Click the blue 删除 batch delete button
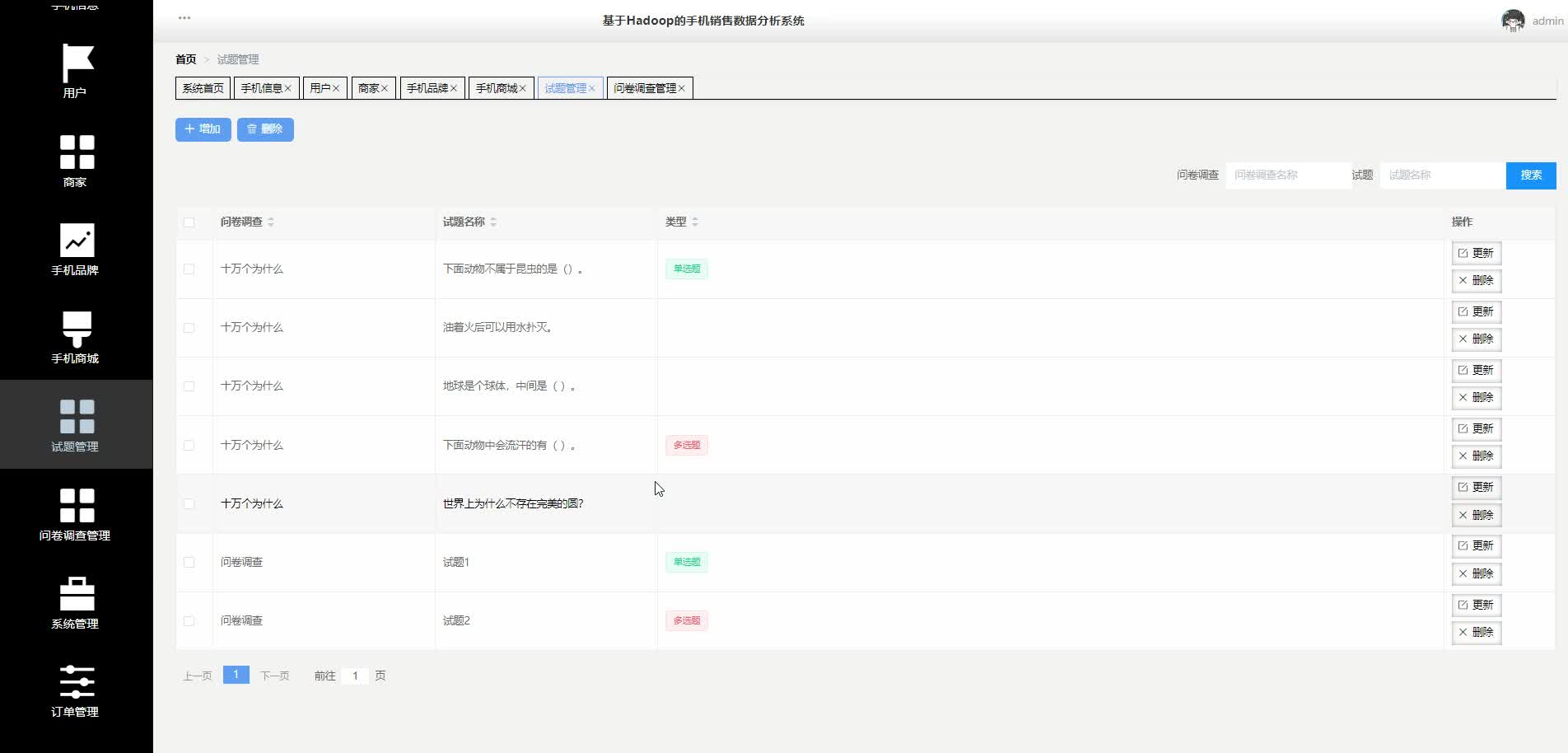The image size is (1568, 753). (x=265, y=129)
